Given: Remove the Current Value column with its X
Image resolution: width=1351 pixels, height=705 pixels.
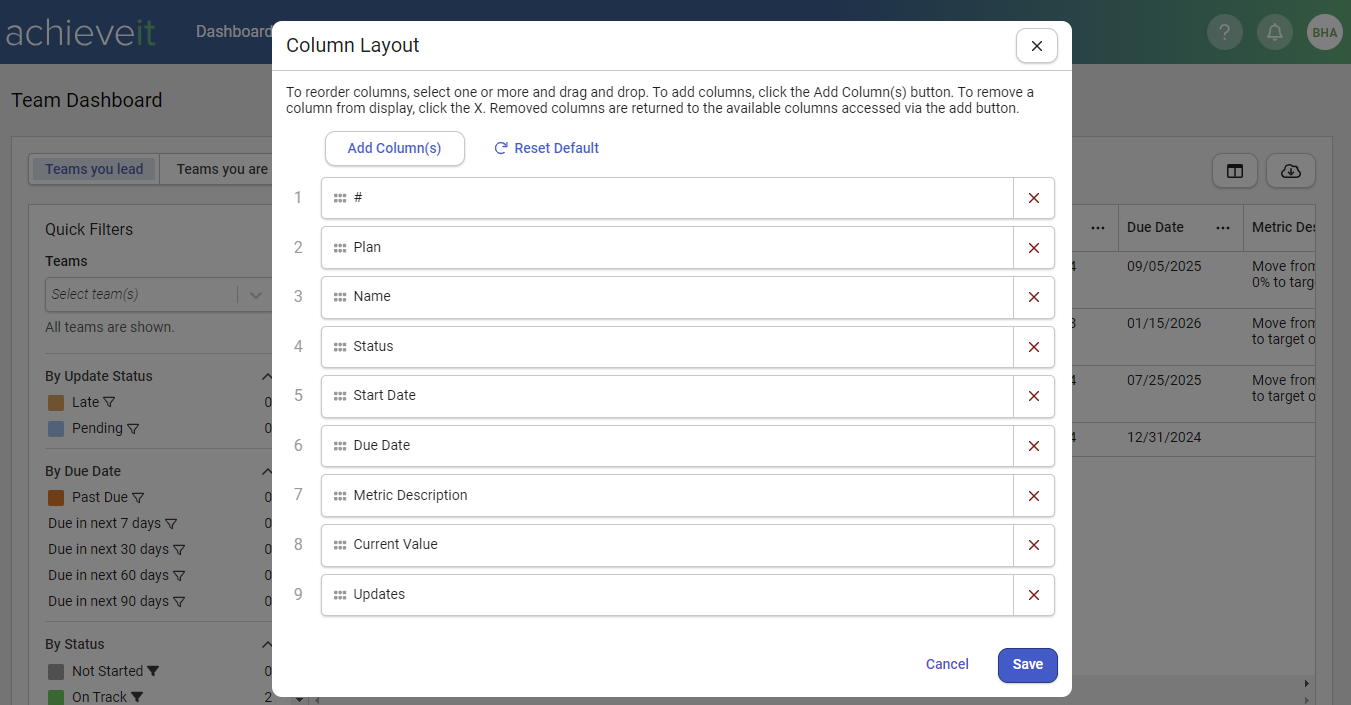Looking at the screenshot, I should pyautogui.click(x=1034, y=545).
